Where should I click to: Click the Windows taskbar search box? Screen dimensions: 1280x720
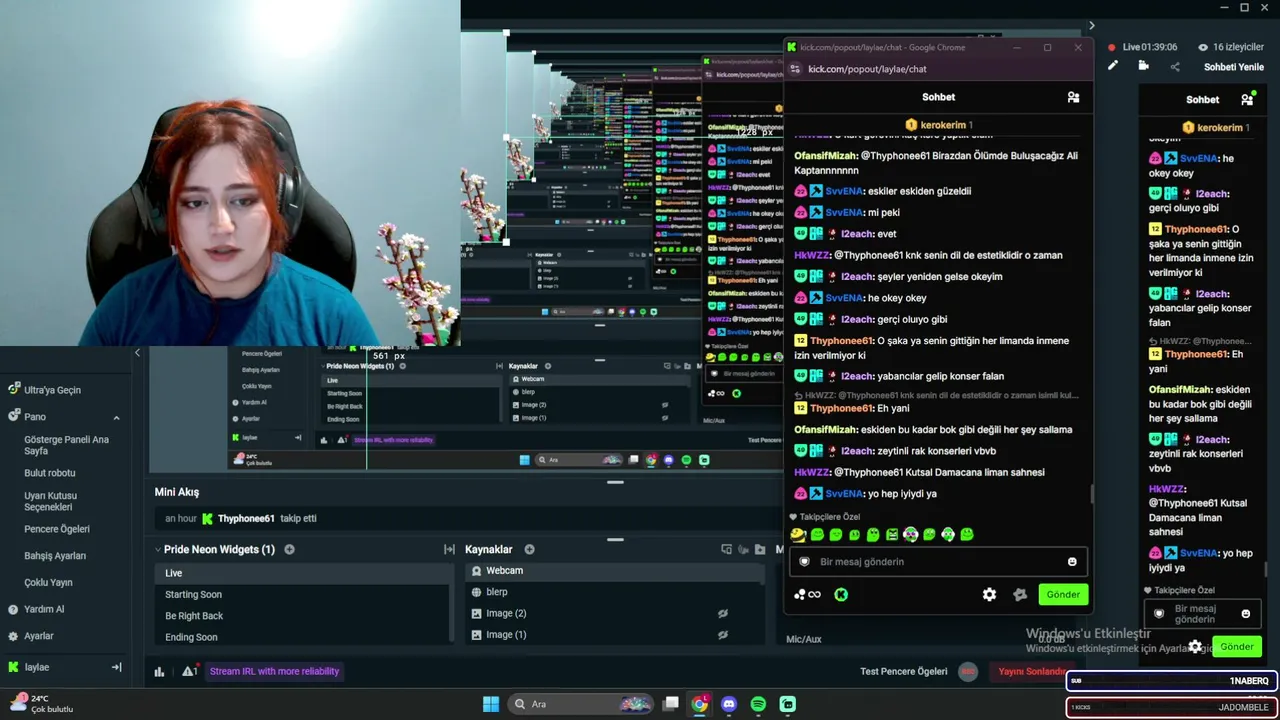click(581, 704)
